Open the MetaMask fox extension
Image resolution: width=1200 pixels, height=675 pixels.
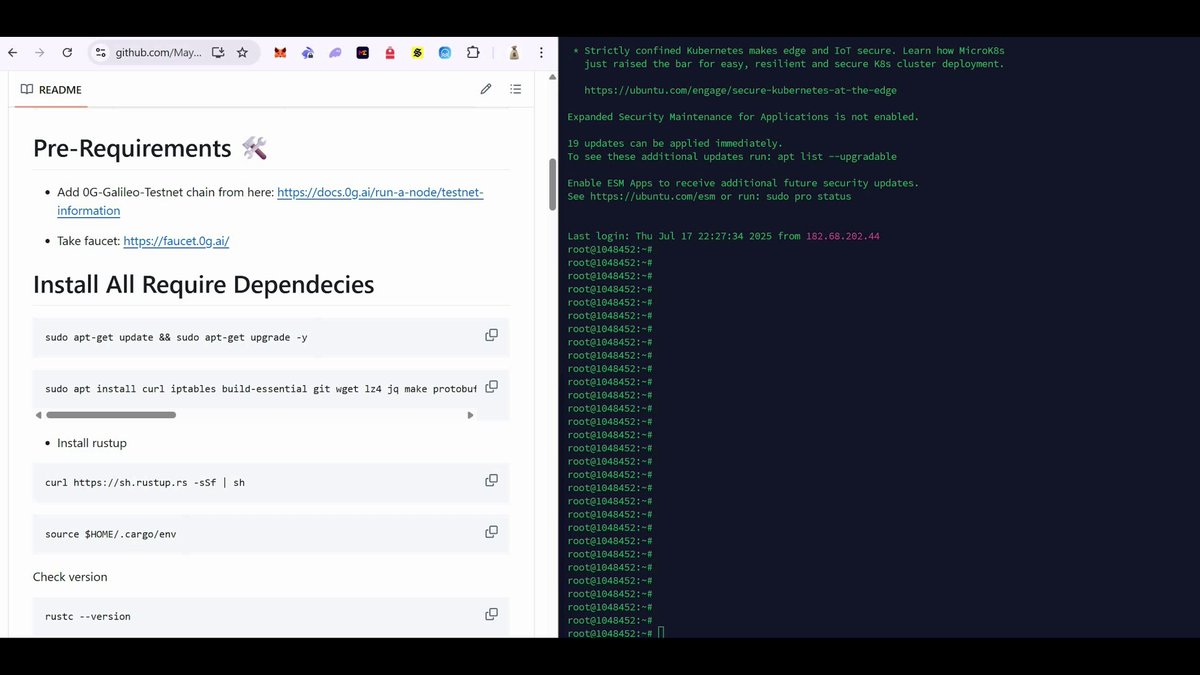pyautogui.click(x=281, y=52)
